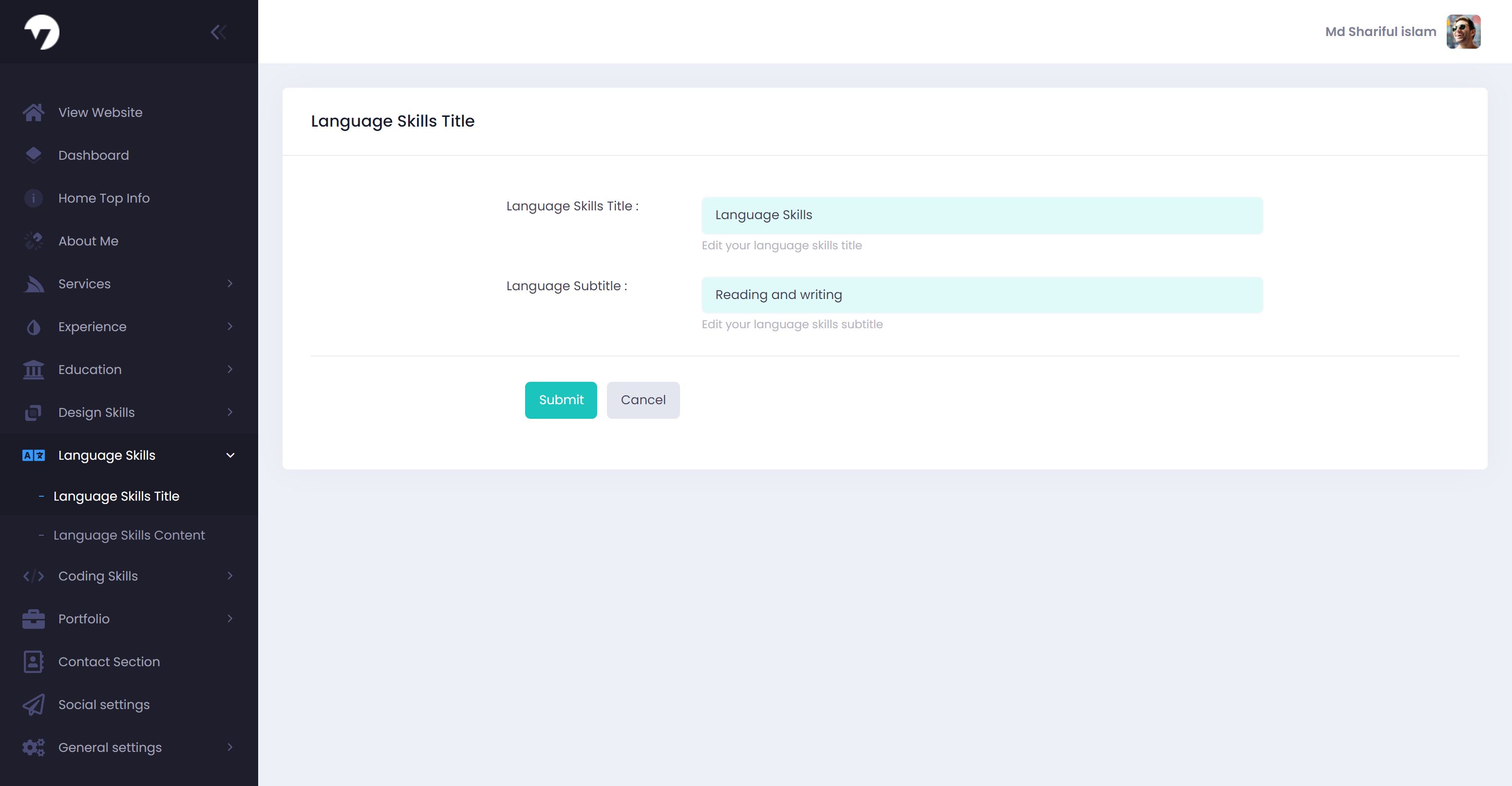The height and width of the screenshot is (786, 1512).
Task: Click the Dashboard diamond icon
Action: click(34, 155)
